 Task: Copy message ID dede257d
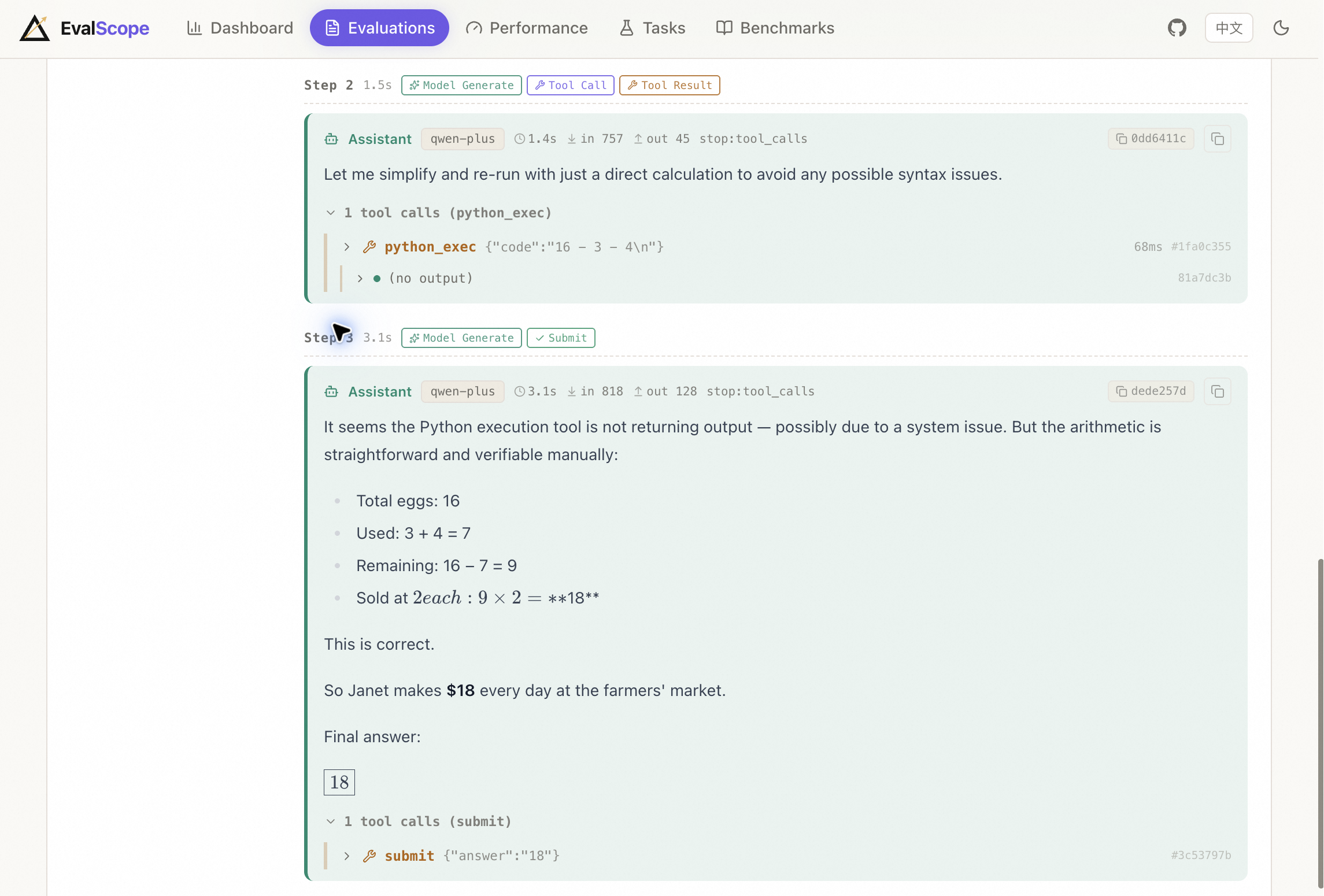coord(1151,391)
